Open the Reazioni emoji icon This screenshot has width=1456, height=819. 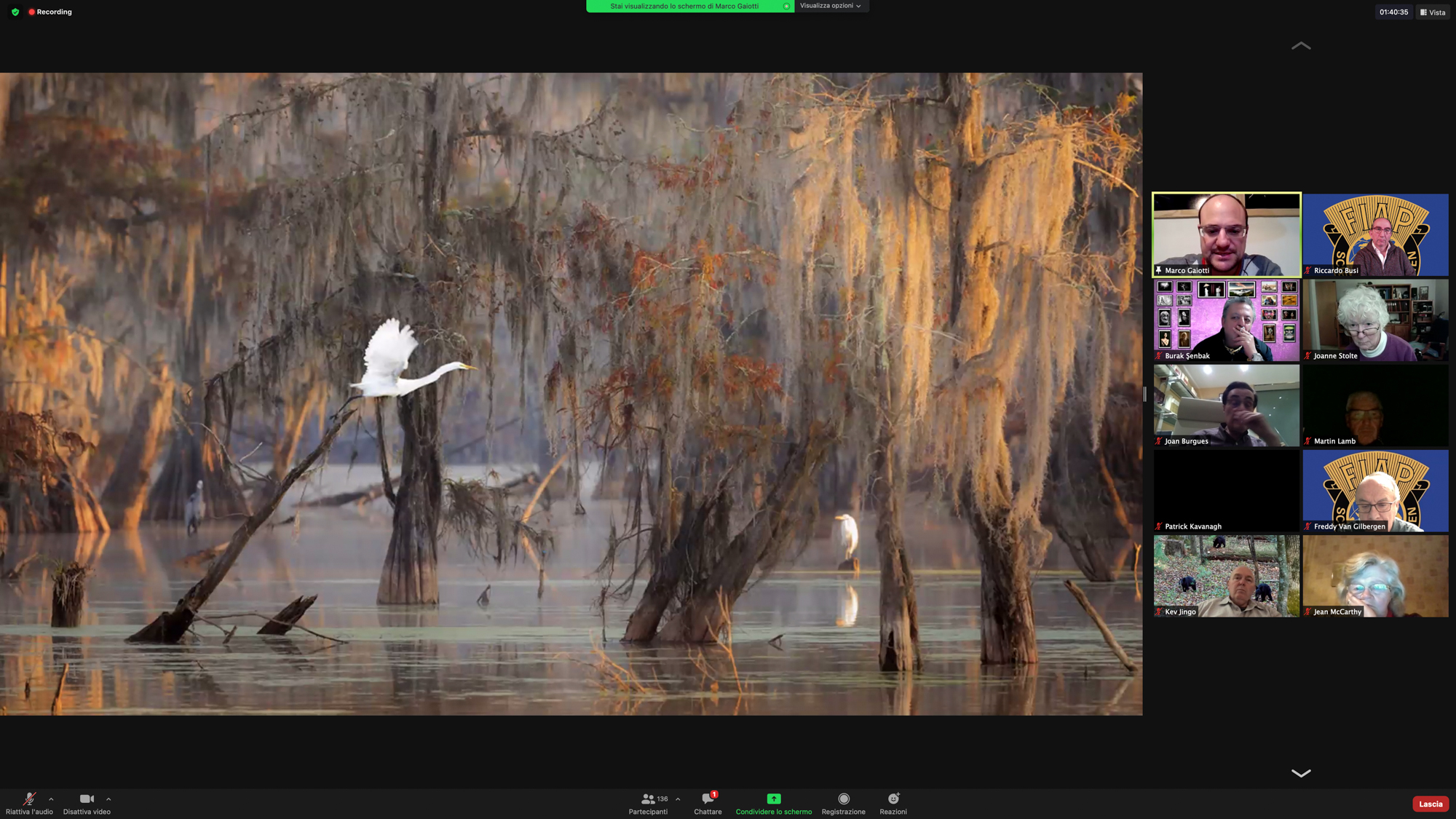pyautogui.click(x=893, y=799)
